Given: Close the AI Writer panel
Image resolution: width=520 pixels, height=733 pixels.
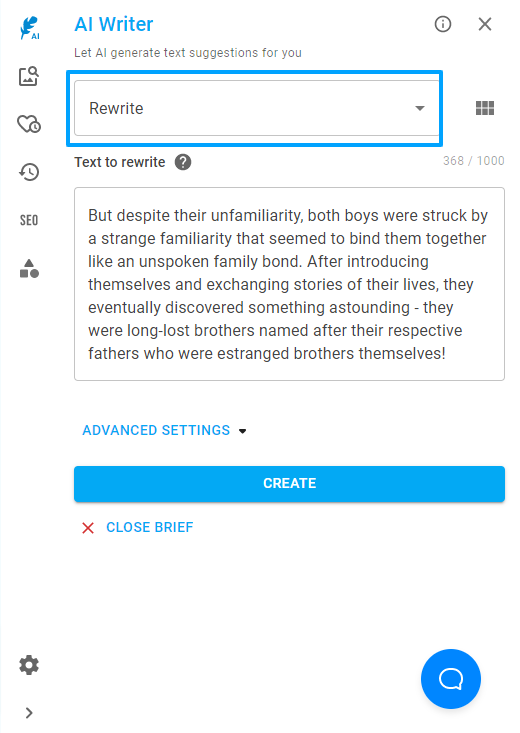Looking at the screenshot, I should [x=485, y=24].
